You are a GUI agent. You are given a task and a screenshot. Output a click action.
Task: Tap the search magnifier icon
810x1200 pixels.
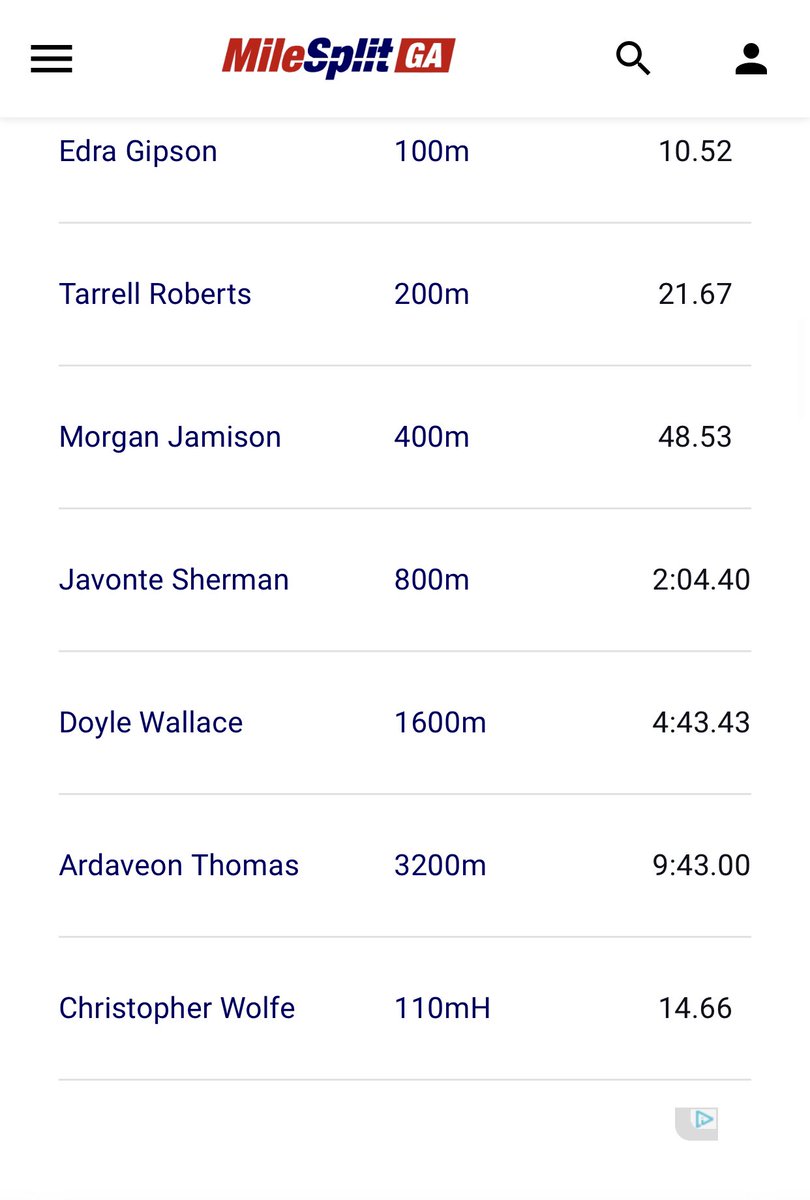[633, 59]
